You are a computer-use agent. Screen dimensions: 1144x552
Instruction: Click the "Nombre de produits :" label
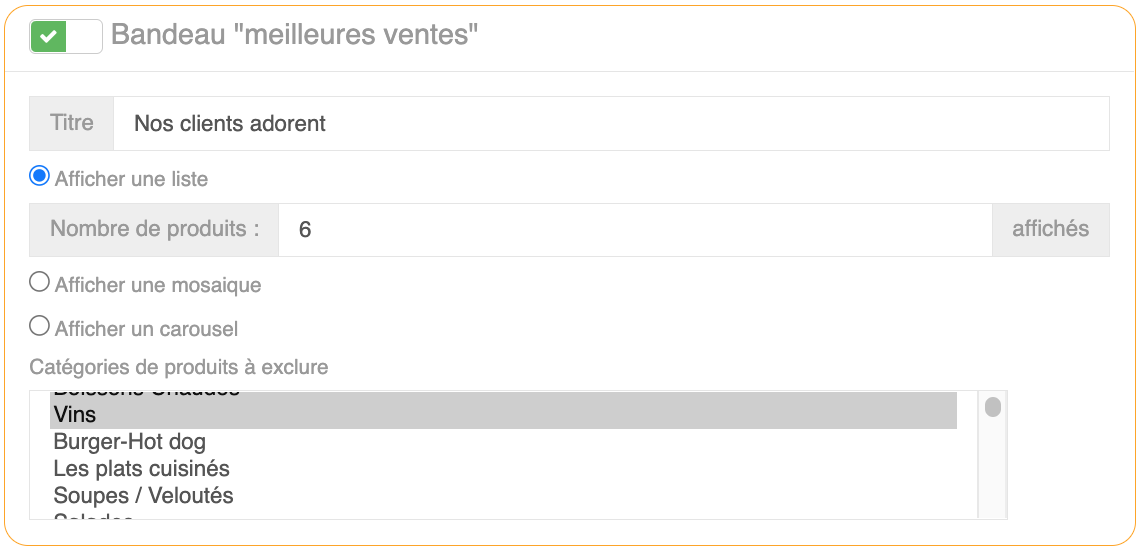[154, 230]
